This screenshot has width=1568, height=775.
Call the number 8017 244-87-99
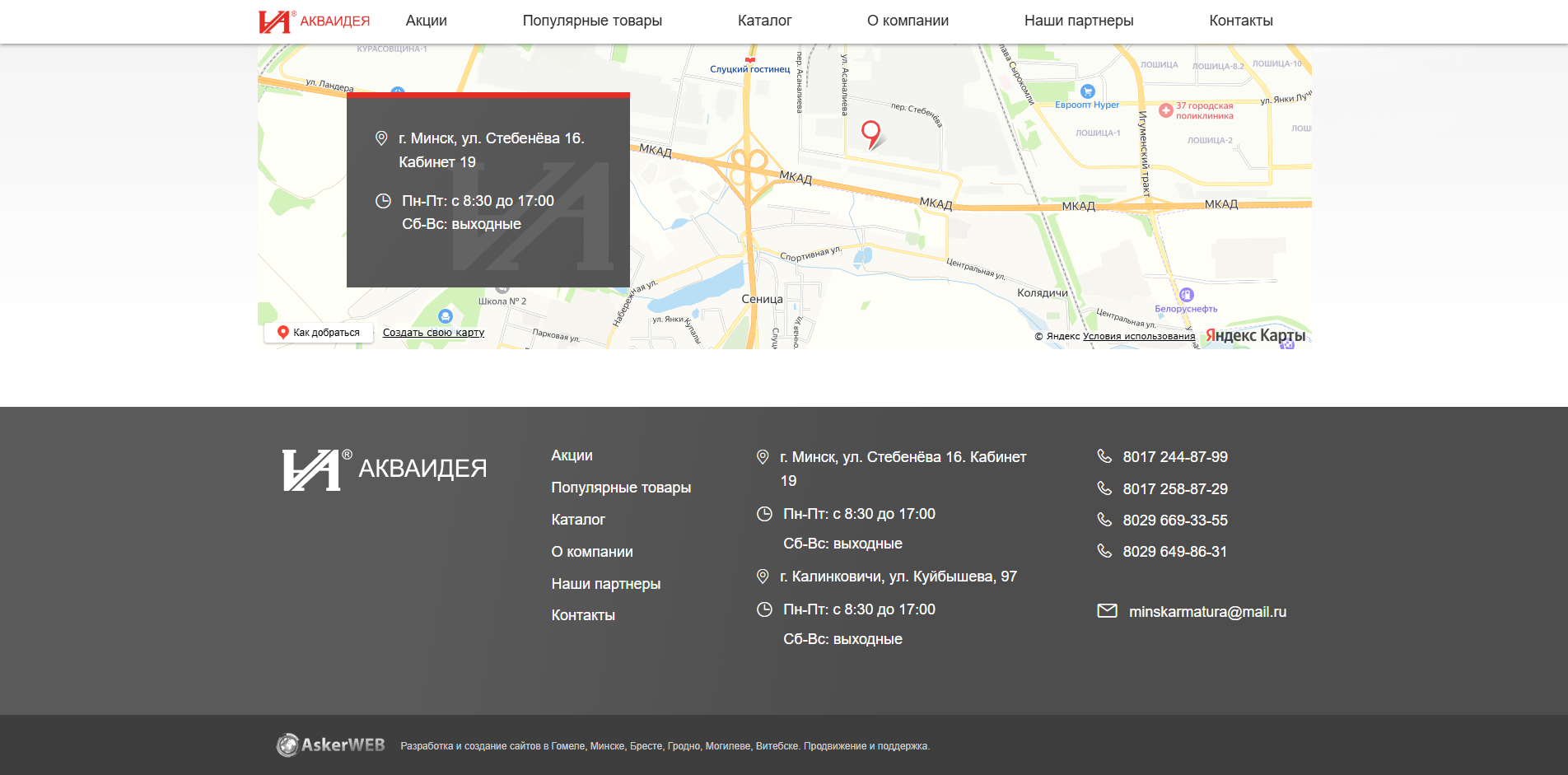click(x=1175, y=457)
